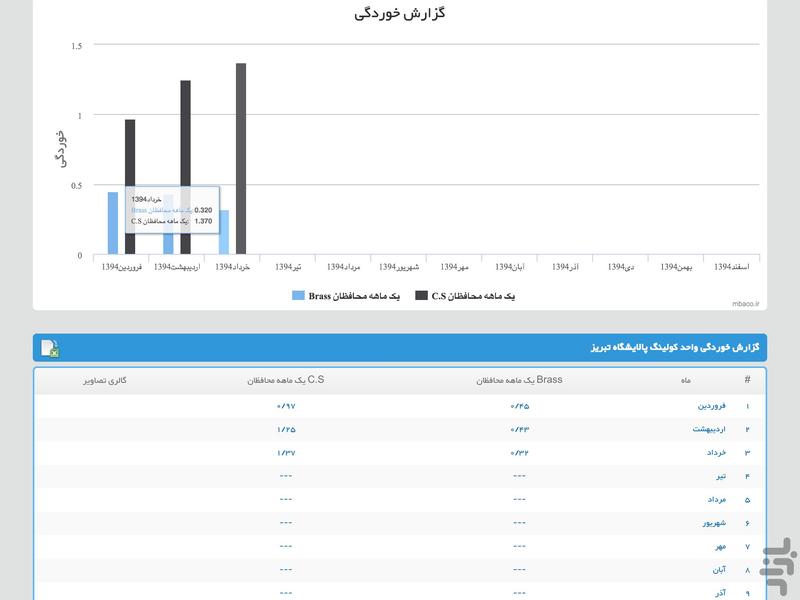Click the C.S dashes in the تیر row
Screen dimensions: 800x600
[x=286, y=476]
